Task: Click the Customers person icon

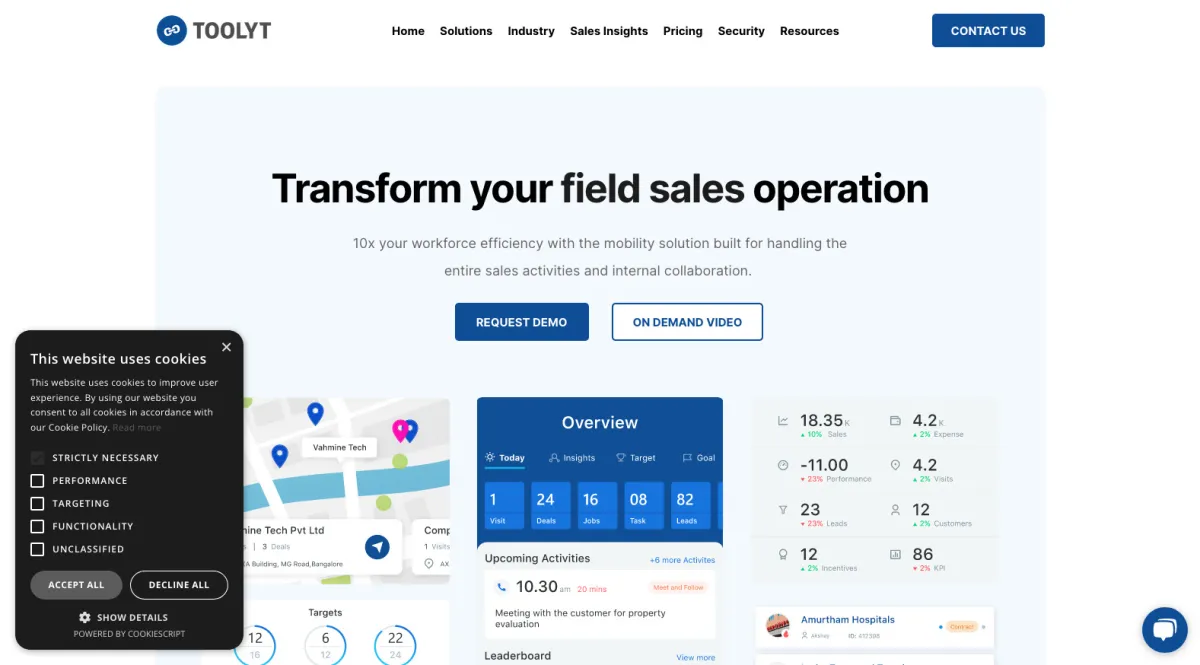Action: (895, 509)
